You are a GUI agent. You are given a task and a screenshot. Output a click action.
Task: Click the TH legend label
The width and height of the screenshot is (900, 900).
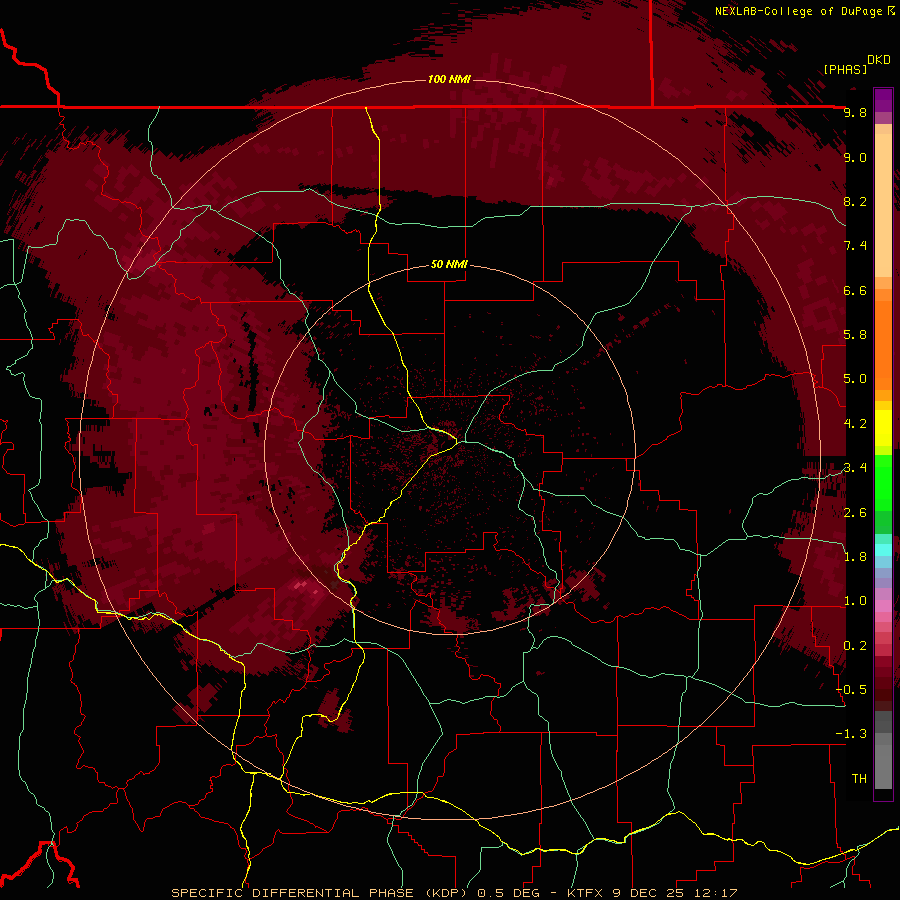(x=859, y=779)
